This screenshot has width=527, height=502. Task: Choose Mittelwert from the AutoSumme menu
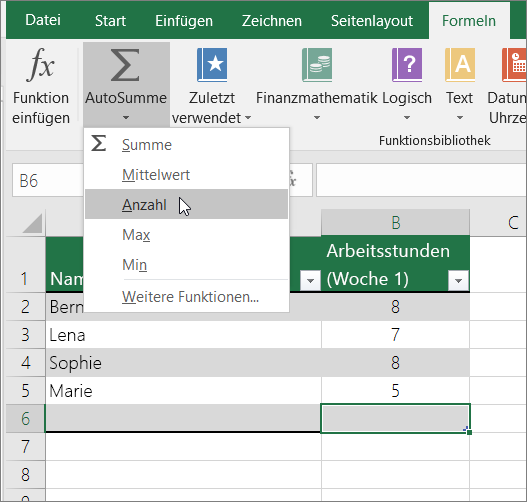click(186, 175)
